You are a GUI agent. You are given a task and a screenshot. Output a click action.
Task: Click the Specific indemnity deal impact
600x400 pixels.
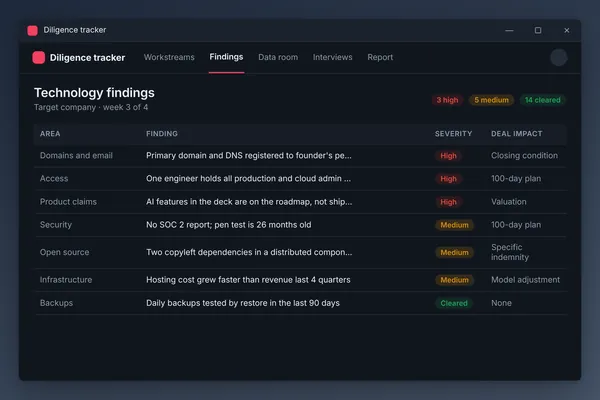(510, 252)
